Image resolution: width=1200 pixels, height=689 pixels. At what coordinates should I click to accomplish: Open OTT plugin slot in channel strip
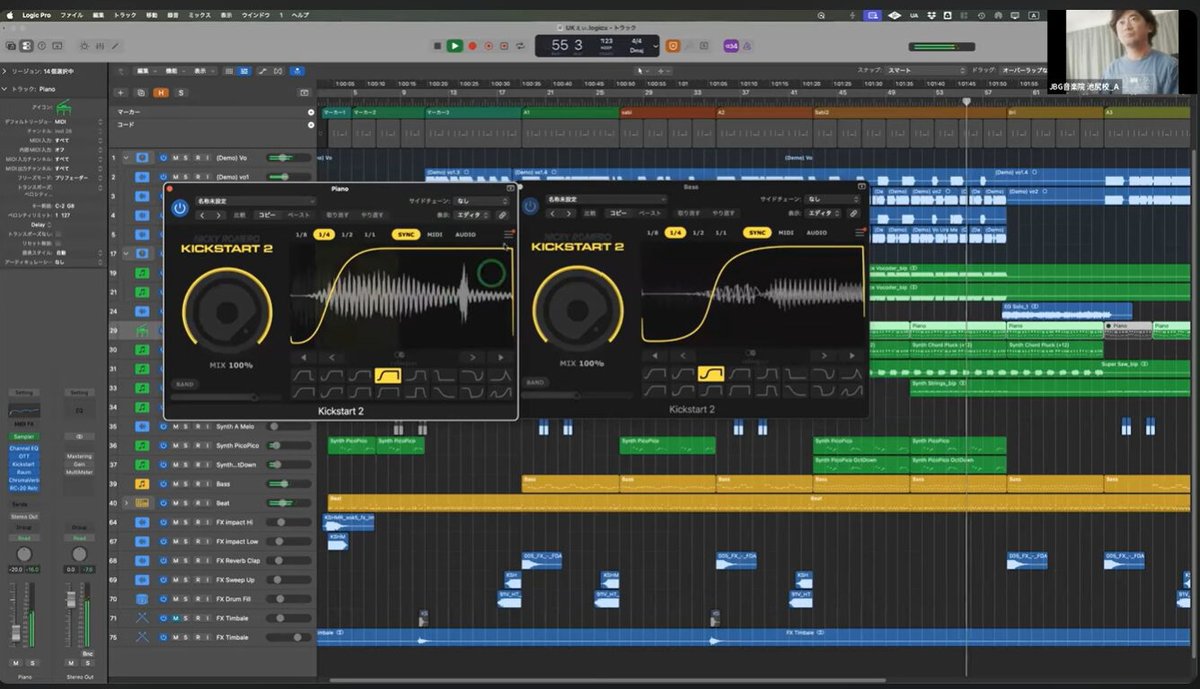point(23,456)
